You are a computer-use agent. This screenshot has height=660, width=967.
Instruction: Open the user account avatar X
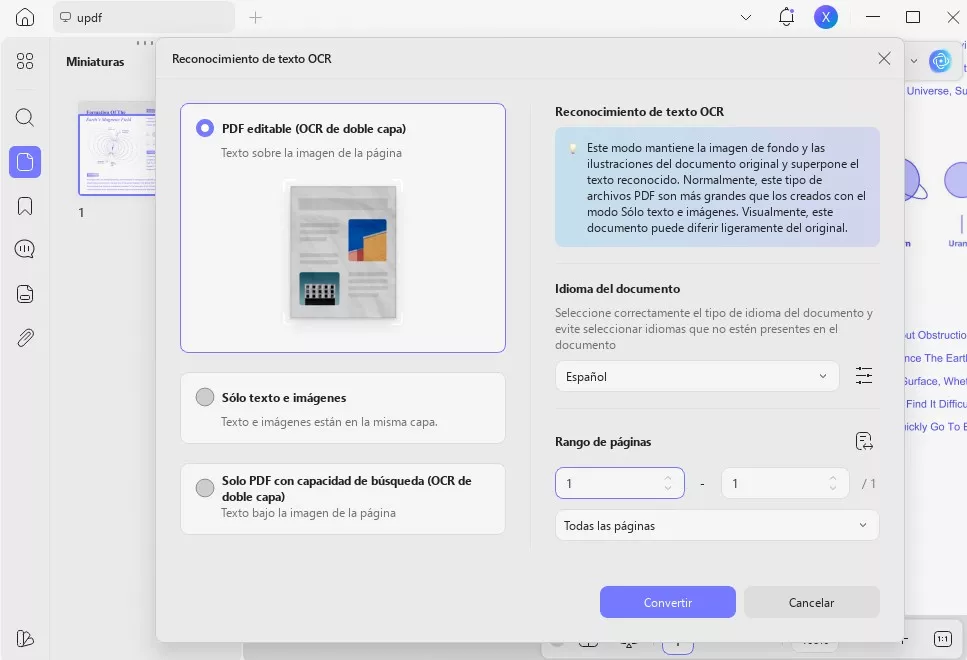pos(826,17)
